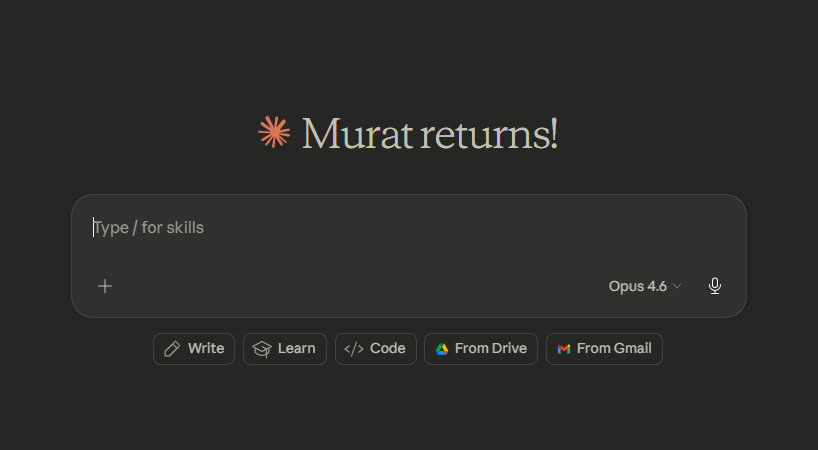Select the Learn suggestion button
818x450 pixels.
click(x=285, y=349)
